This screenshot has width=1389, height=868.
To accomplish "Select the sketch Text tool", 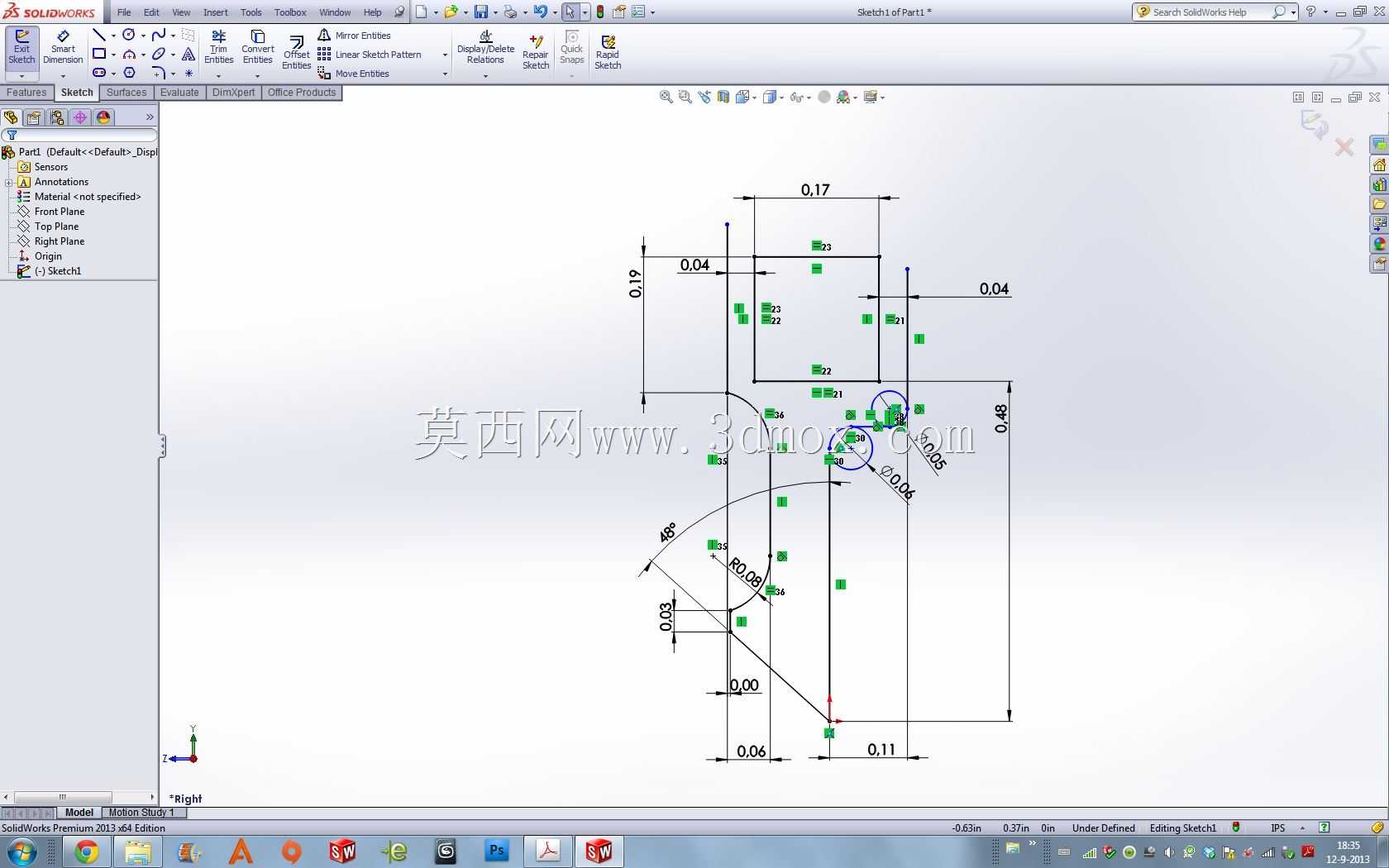I will coord(189,54).
